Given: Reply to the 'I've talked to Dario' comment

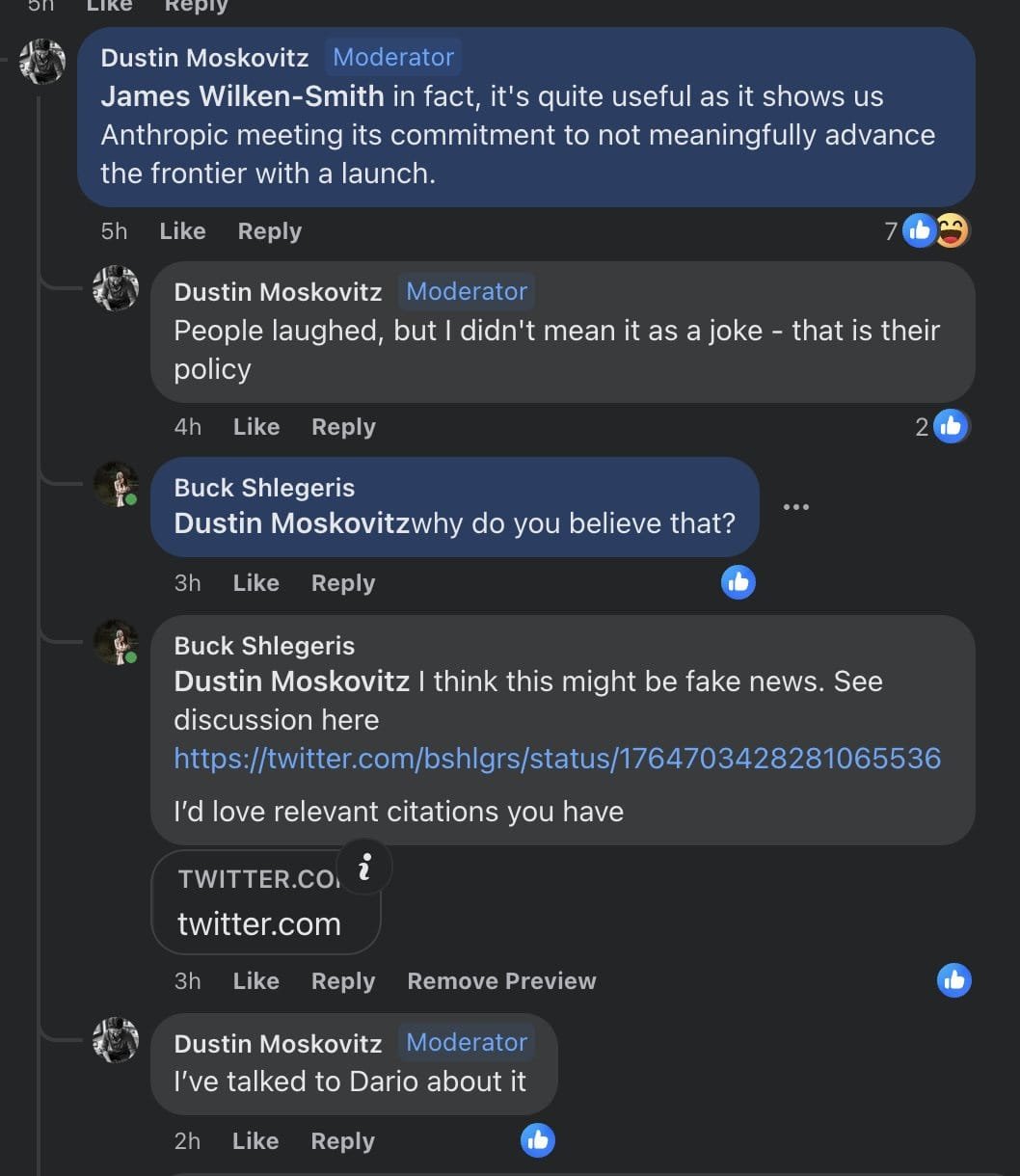Looking at the screenshot, I should [x=342, y=1140].
